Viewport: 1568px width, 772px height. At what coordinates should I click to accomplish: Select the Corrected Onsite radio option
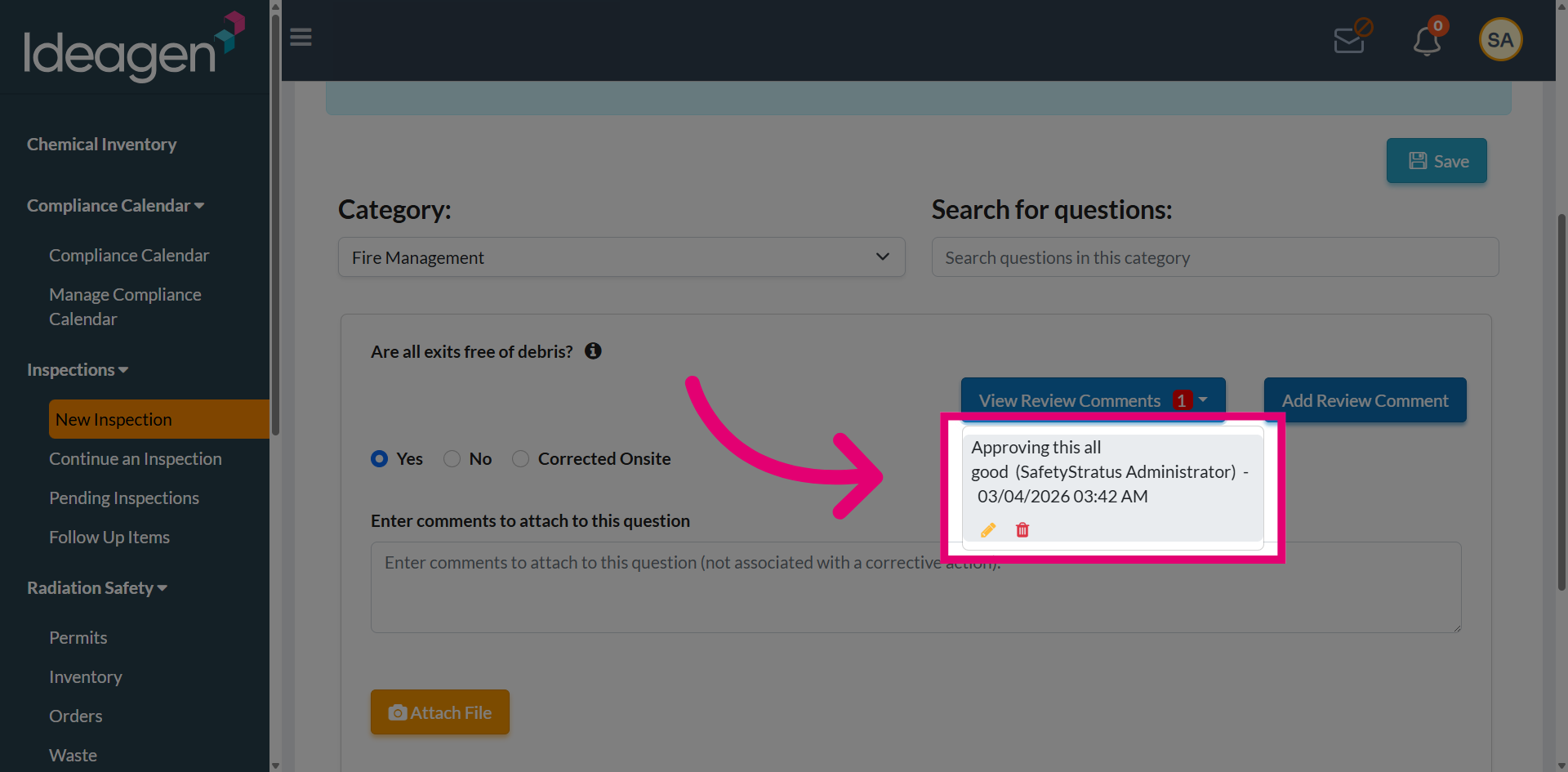[520, 459]
